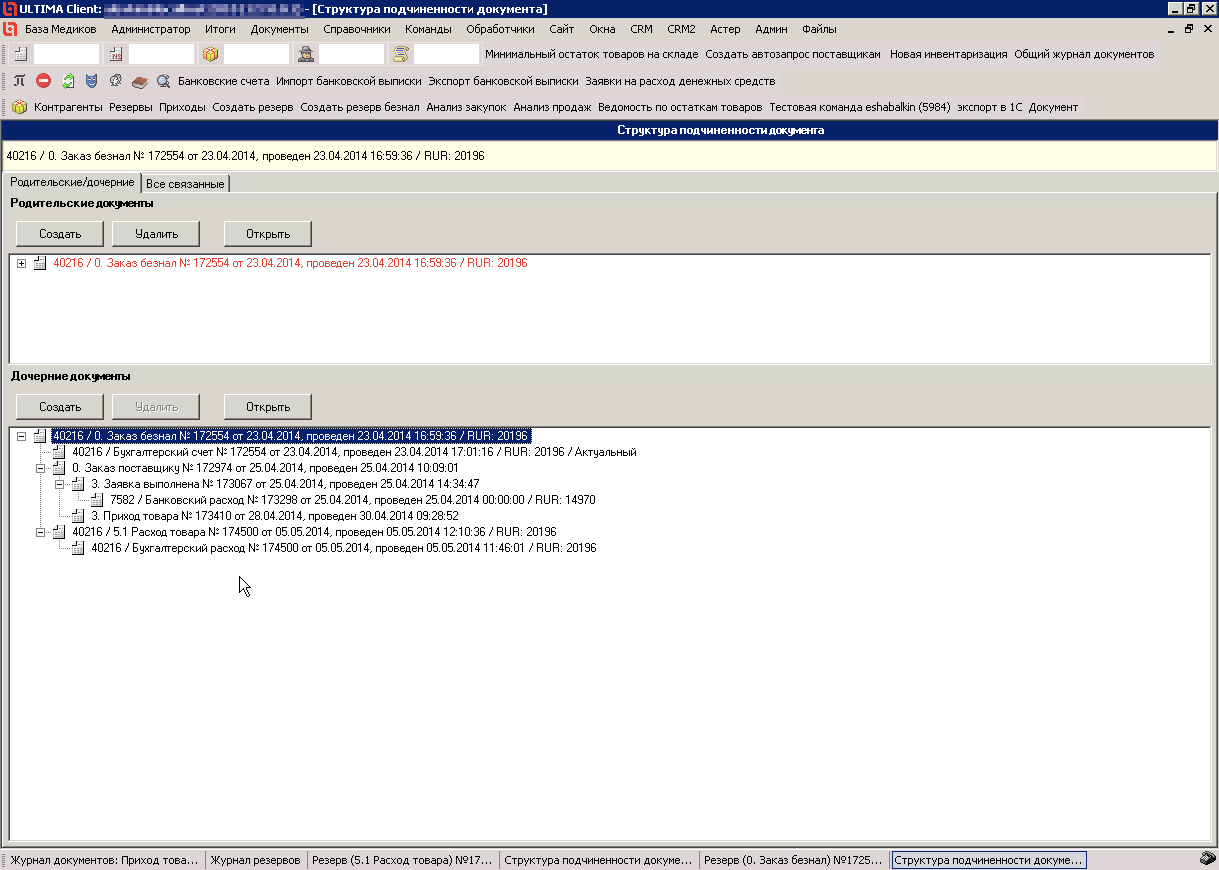1219x870 pixels.
Task: Click Создать under Дочерние документы
Action: pos(60,407)
